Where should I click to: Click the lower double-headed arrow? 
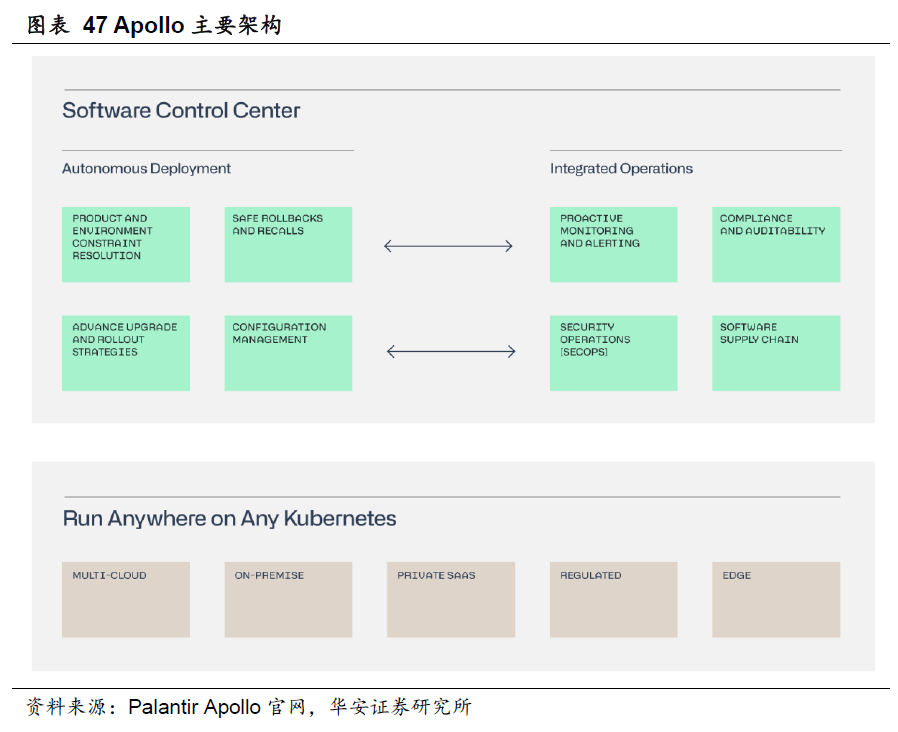[x=451, y=351]
